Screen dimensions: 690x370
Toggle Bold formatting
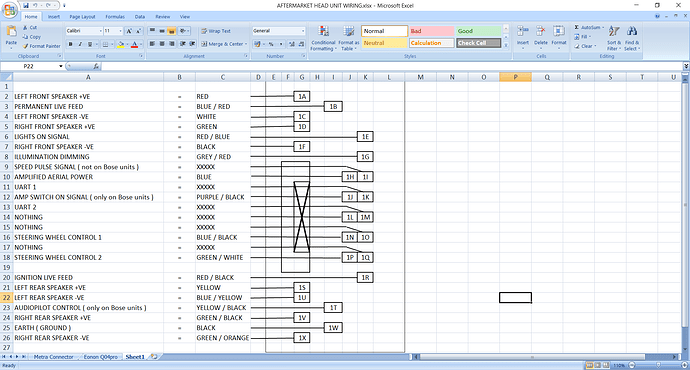coord(70,44)
